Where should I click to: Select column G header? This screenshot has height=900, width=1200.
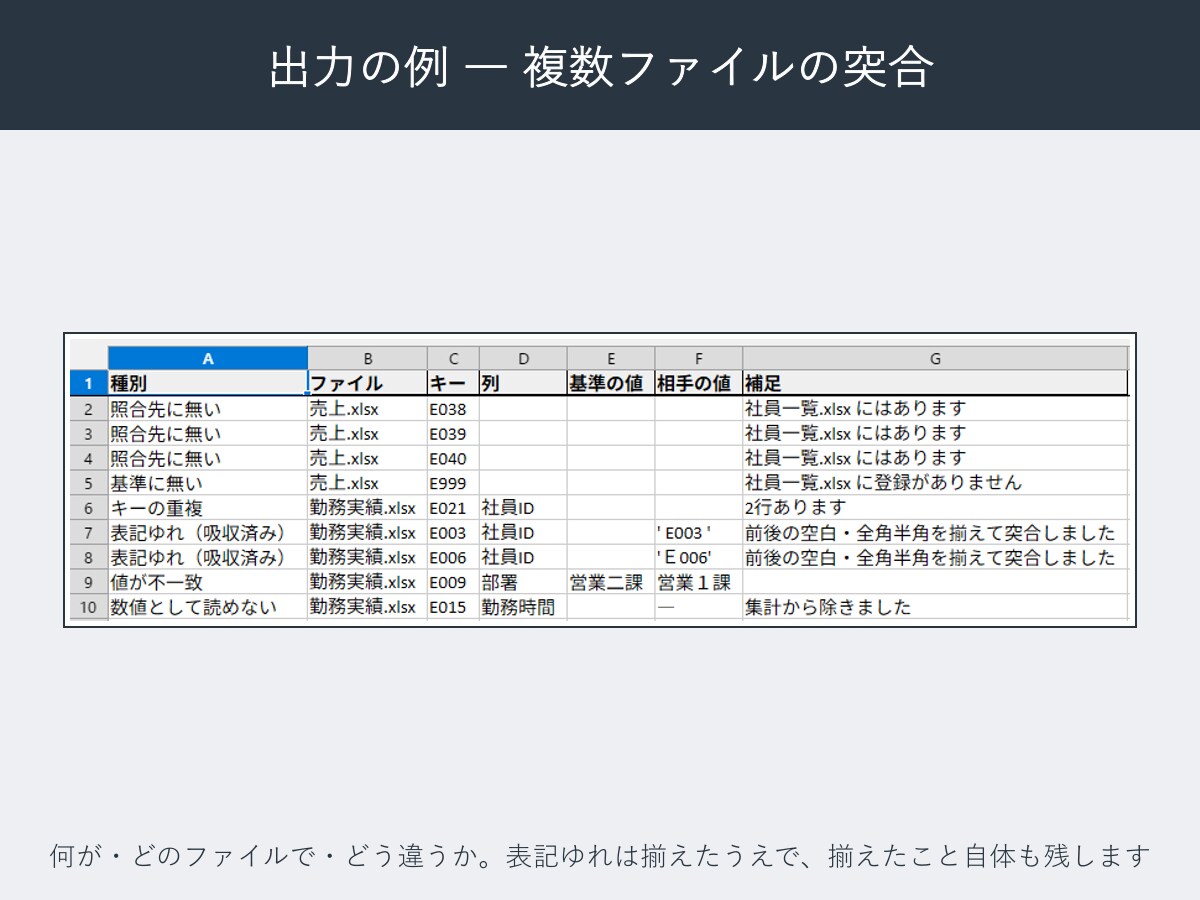pyautogui.click(x=935, y=359)
